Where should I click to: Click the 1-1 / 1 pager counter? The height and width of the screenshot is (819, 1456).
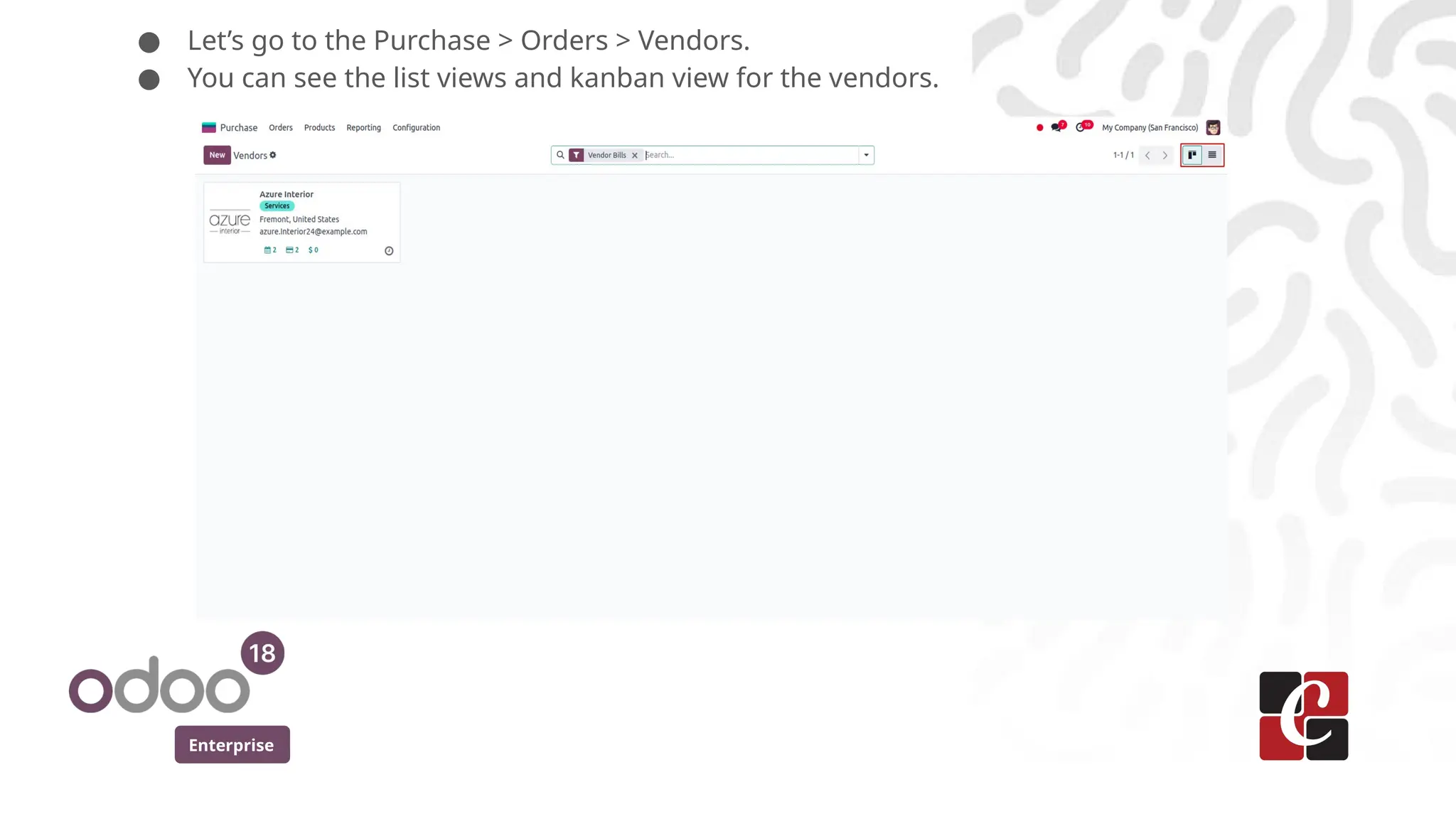[1123, 155]
